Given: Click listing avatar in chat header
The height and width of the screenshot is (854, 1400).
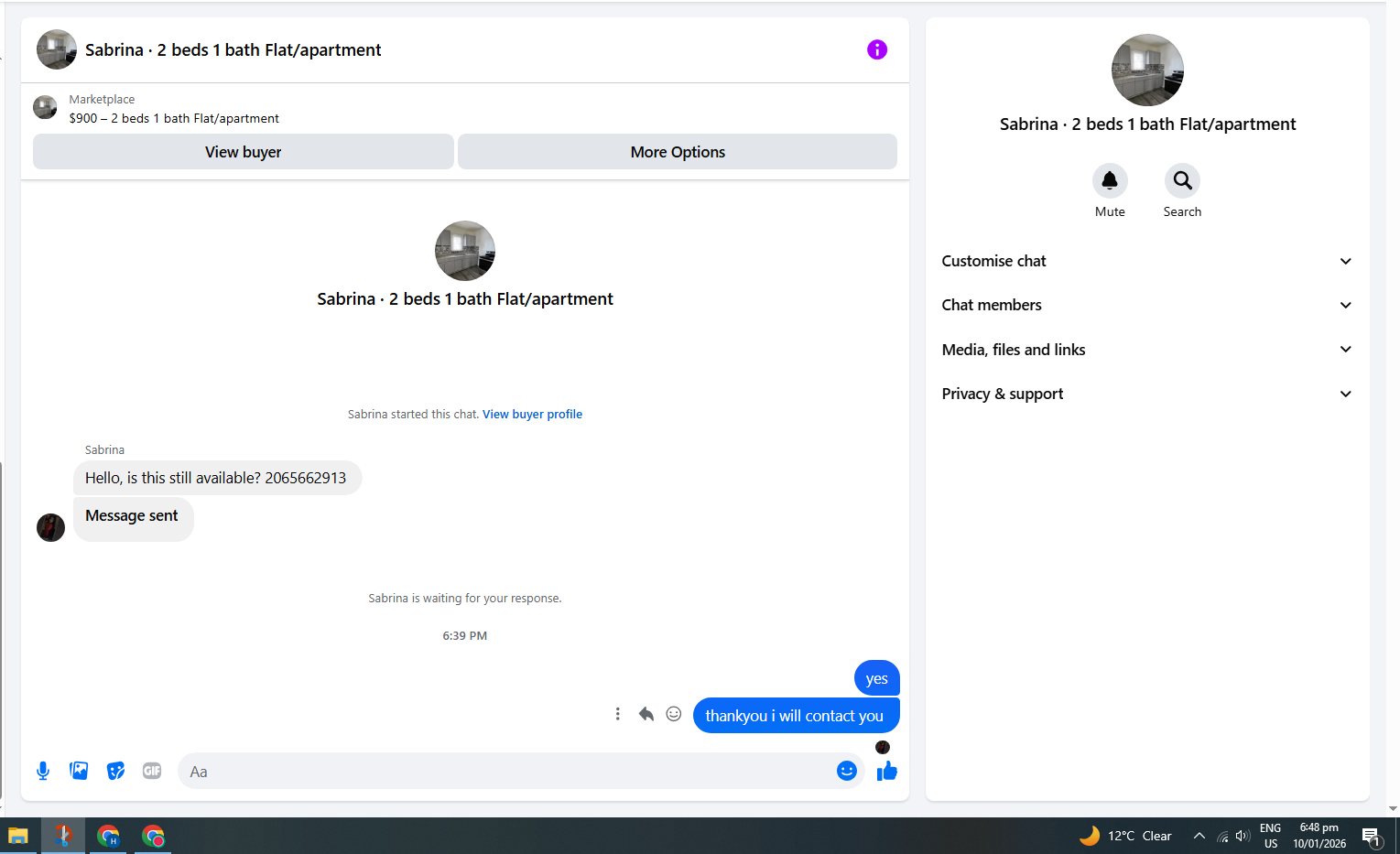Looking at the screenshot, I should coord(57,49).
